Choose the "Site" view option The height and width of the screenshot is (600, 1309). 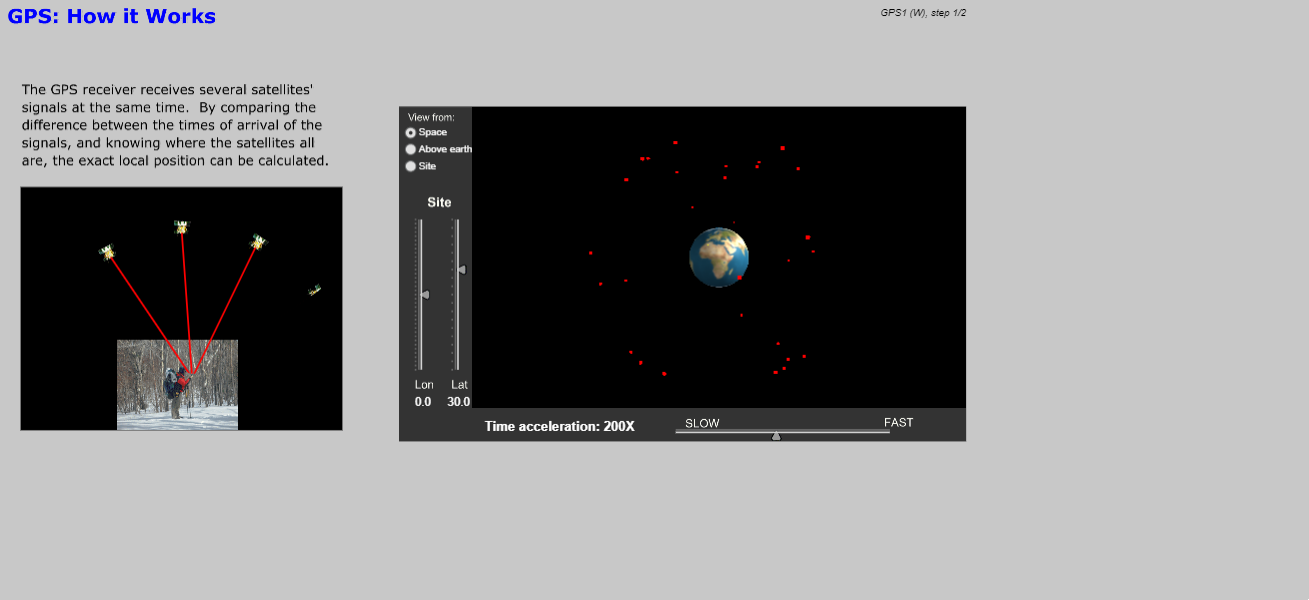(411, 167)
